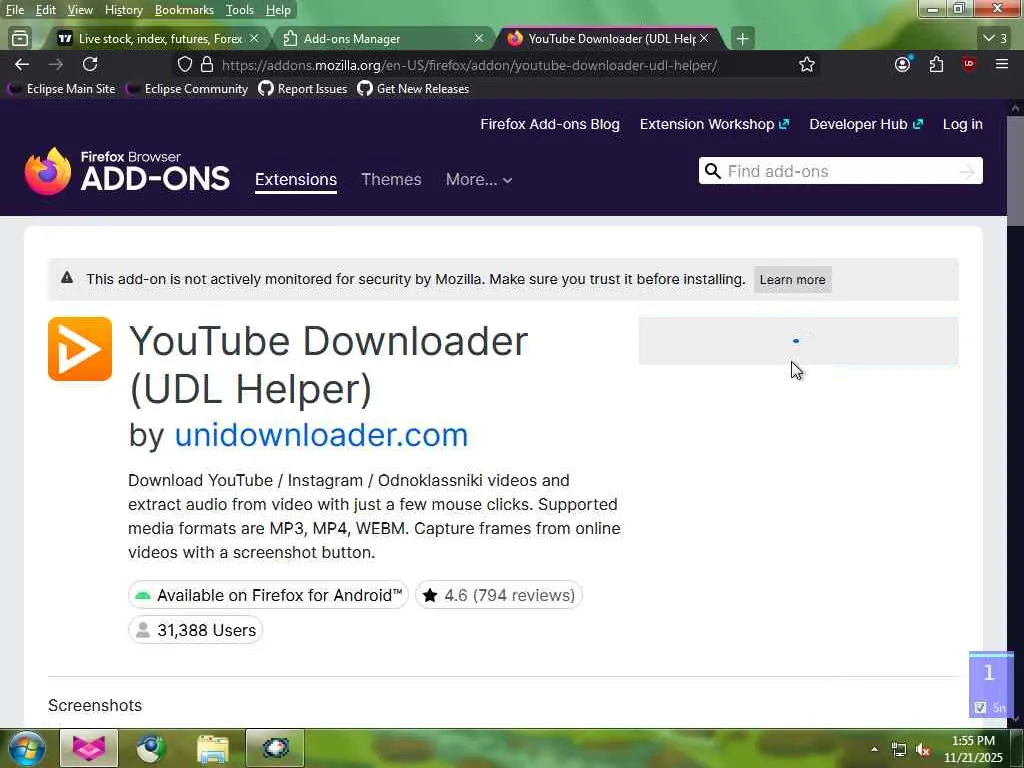Submit search with the arrow icon
Screen dimensions: 1024x768
(x=967, y=171)
